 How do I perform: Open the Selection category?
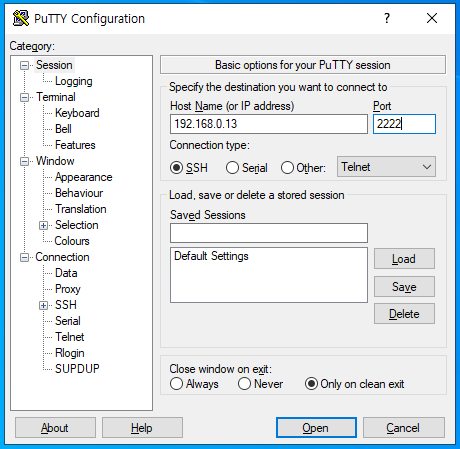[77, 225]
